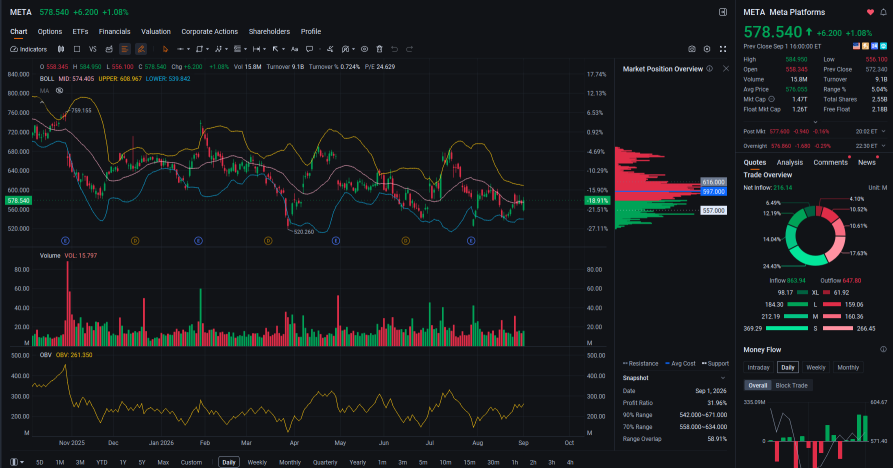The width and height of the screenshot is (893, 468).
Task: Select the comment bubble annotation tool
Action: (309, 50)
